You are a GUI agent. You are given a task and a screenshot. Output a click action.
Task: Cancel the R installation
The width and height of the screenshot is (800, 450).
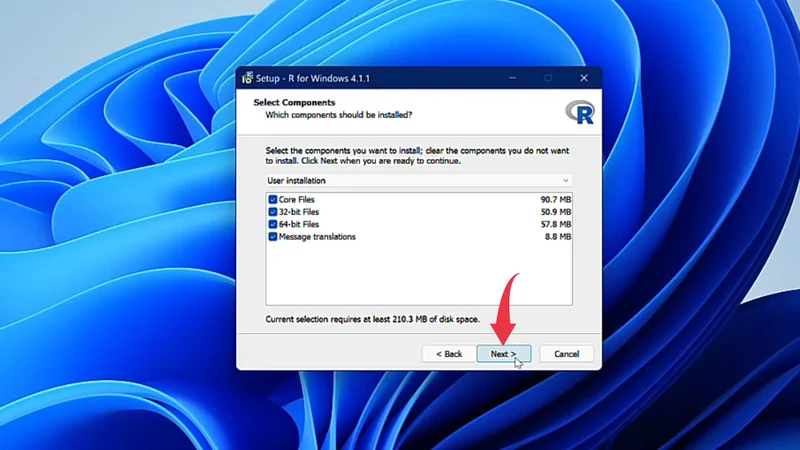click(x=566, y=354)
